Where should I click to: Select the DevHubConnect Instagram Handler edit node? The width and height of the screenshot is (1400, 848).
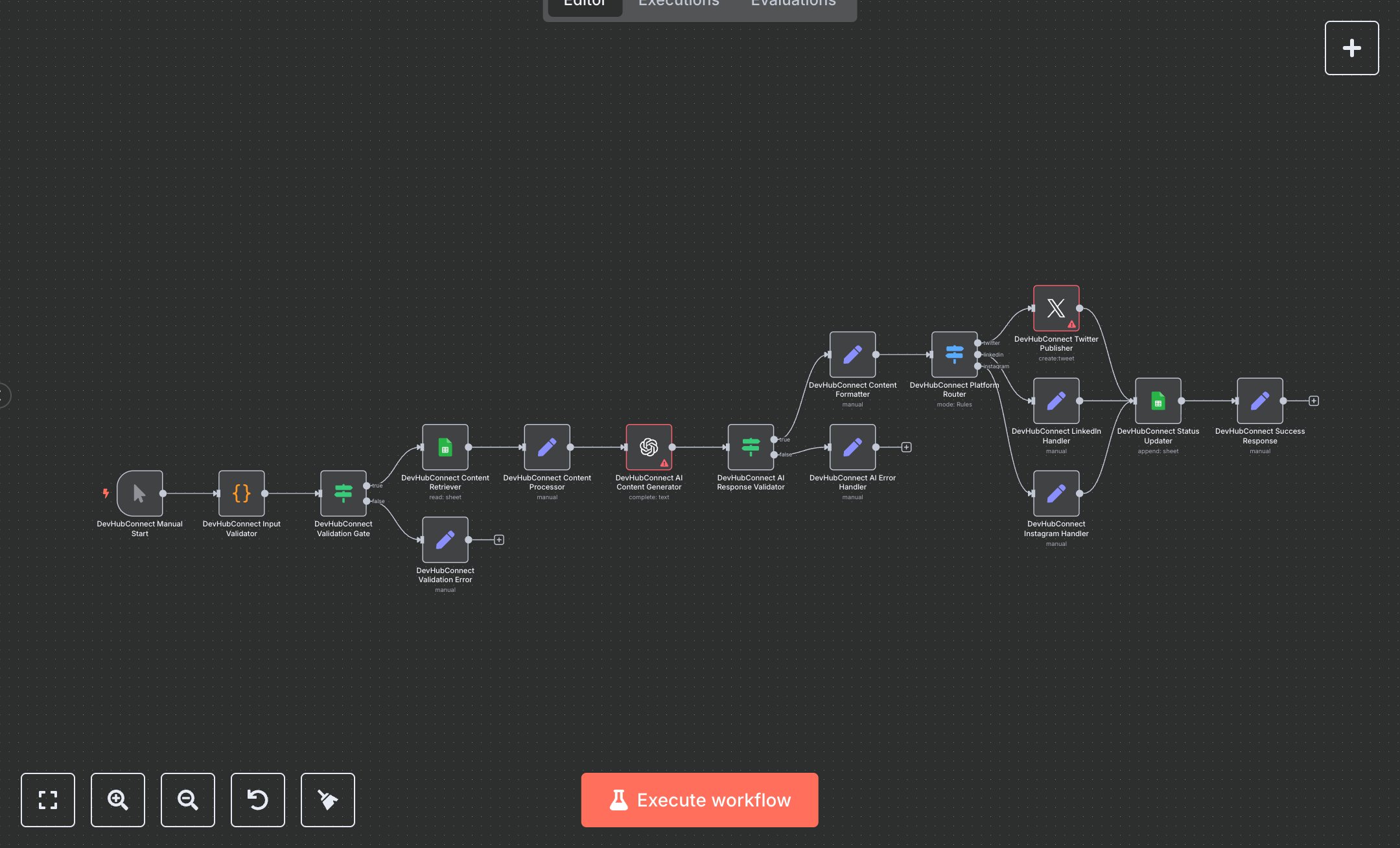1056,493
